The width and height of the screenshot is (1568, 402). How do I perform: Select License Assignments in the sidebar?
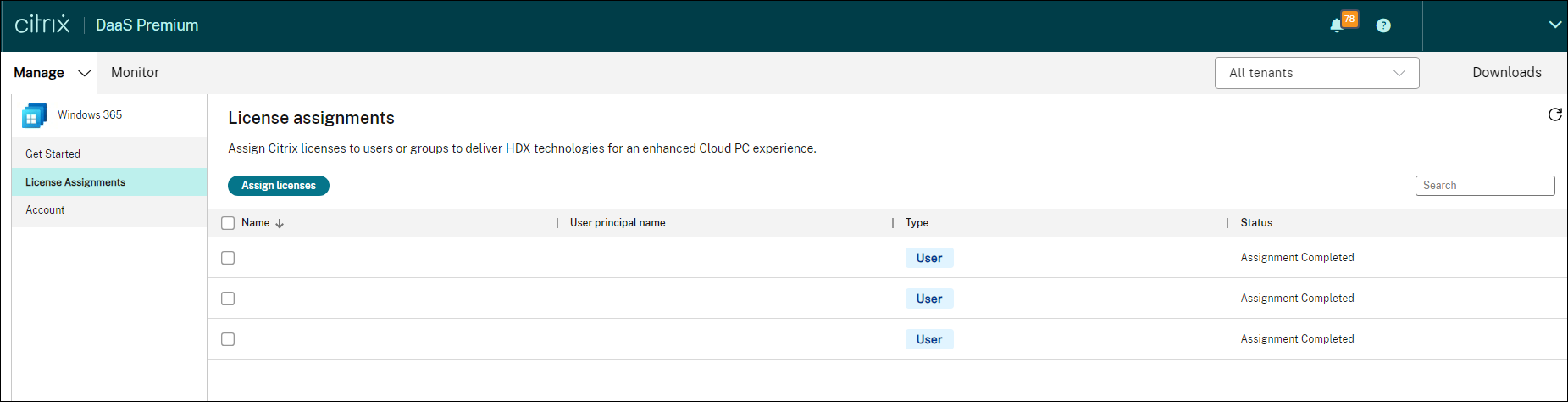tap(109, 182)
